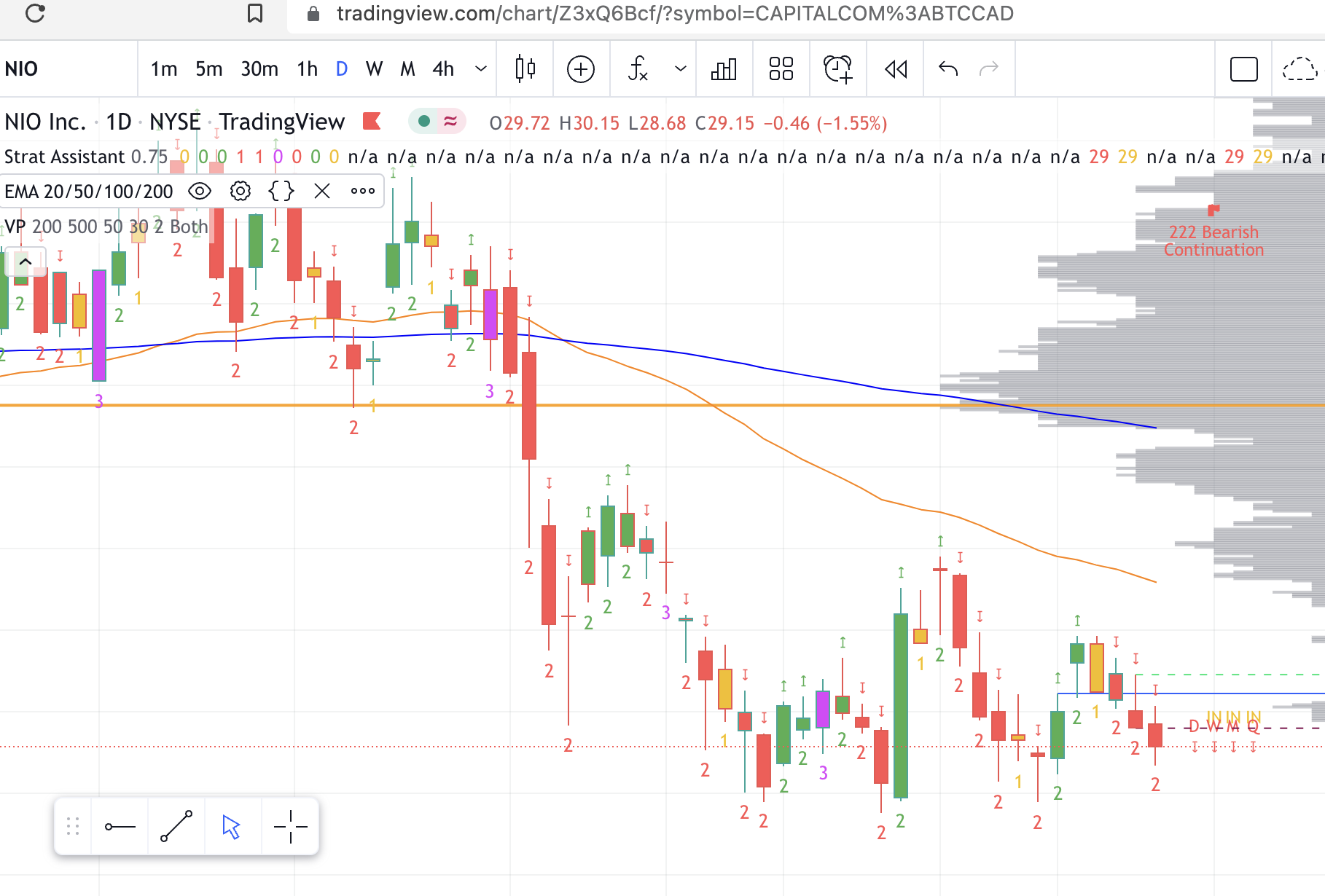The image size is (1325, 896).
Task: Reload the page with the browser refresh icon
Action: [35, 13]
